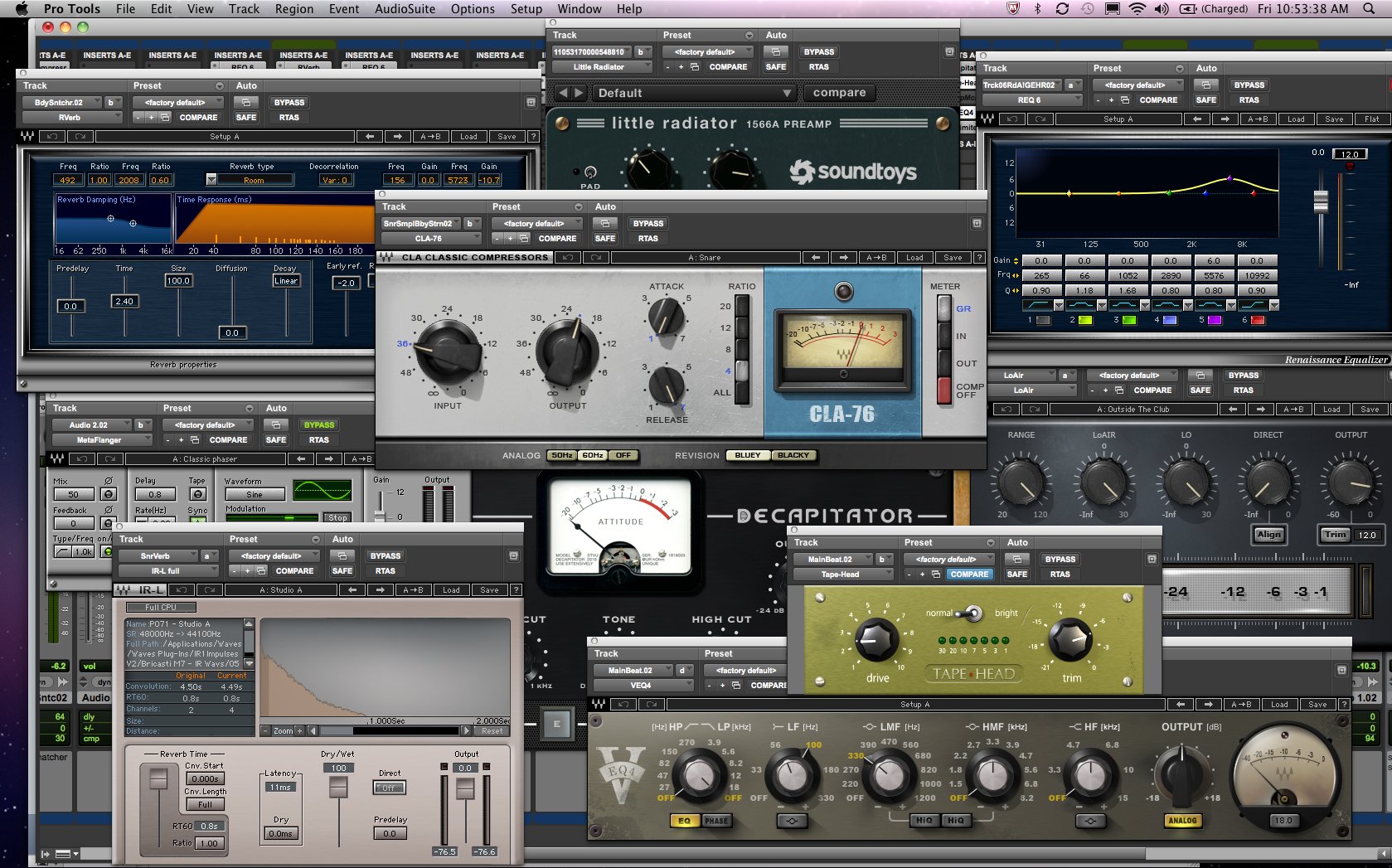Open BdySntchr.02 track selector dropdown
The width and height of the screenshot is (1392, 868).
pos(63,102)
